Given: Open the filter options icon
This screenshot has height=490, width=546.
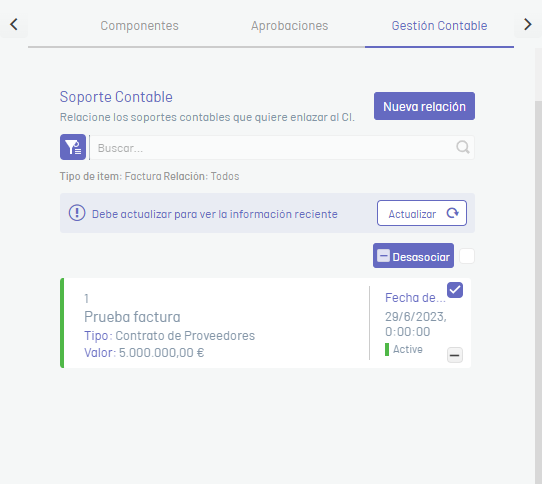Looking at the screenshot, I should [x=73, y=147].
